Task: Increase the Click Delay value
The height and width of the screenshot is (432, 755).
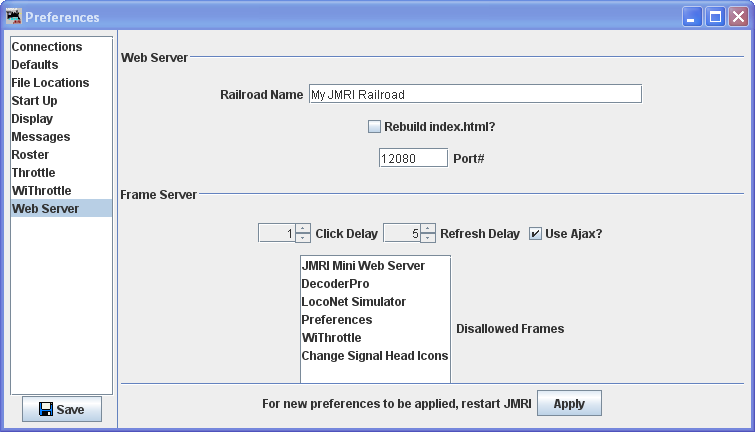Action: click(303, 228)
